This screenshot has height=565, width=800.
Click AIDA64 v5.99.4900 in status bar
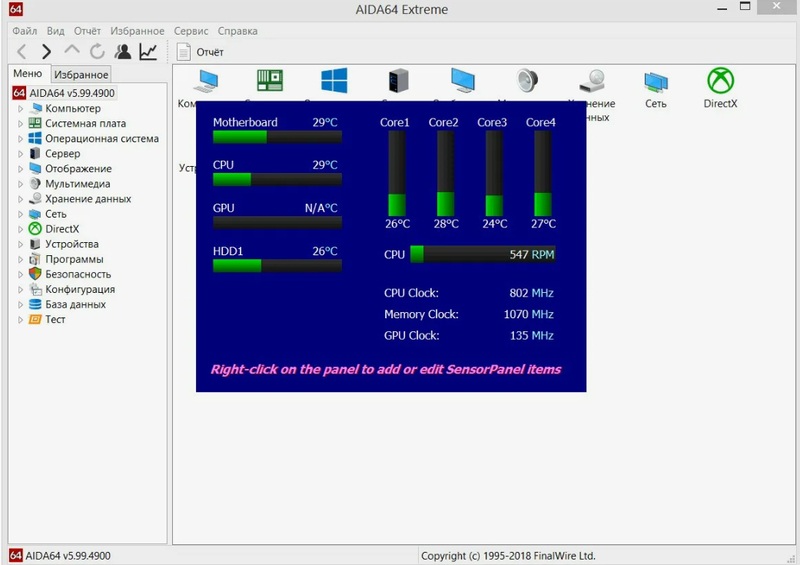tap(68, 556)
